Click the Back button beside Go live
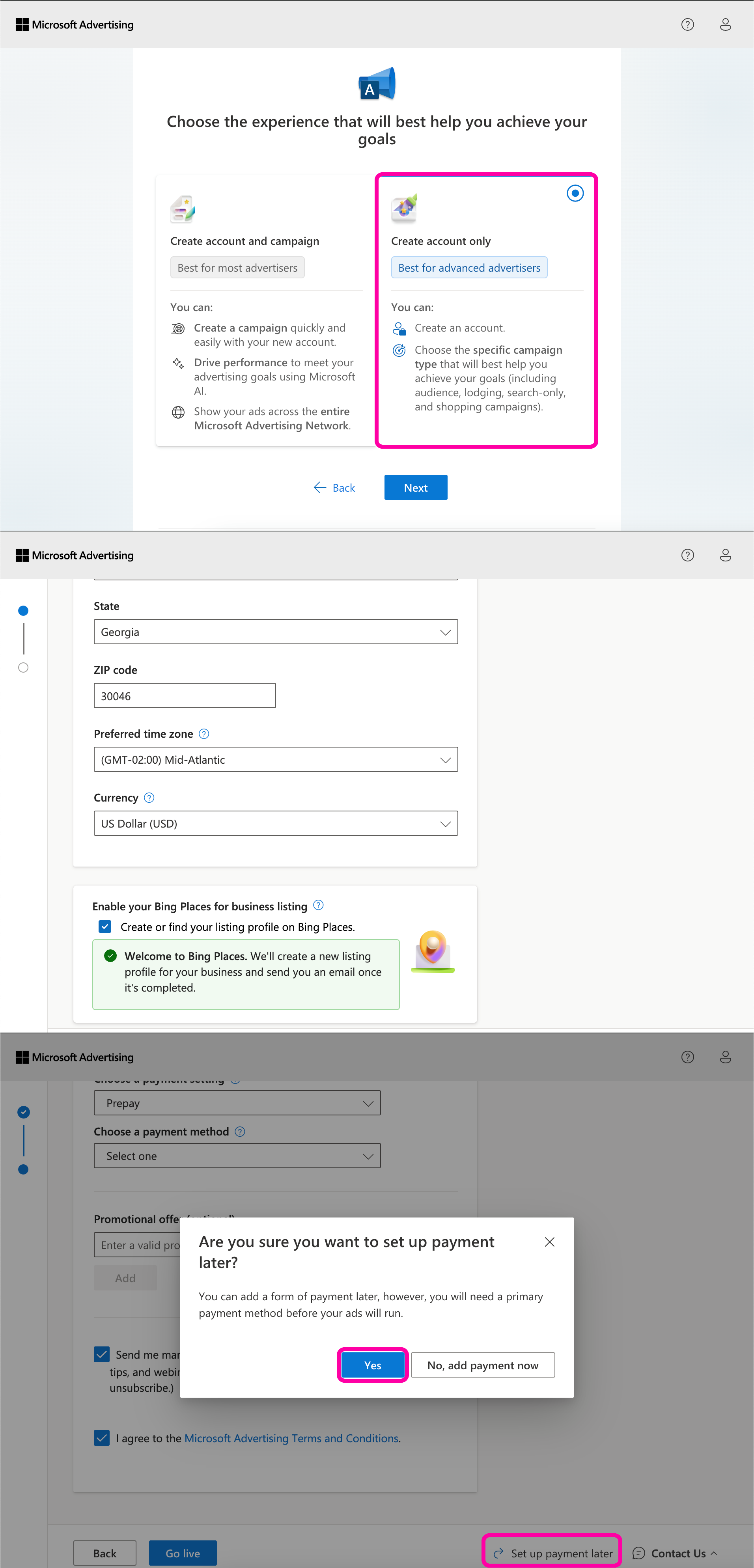Image resolution: width=754 pixels, height=1568 pixels. (x=105, y=1553)
